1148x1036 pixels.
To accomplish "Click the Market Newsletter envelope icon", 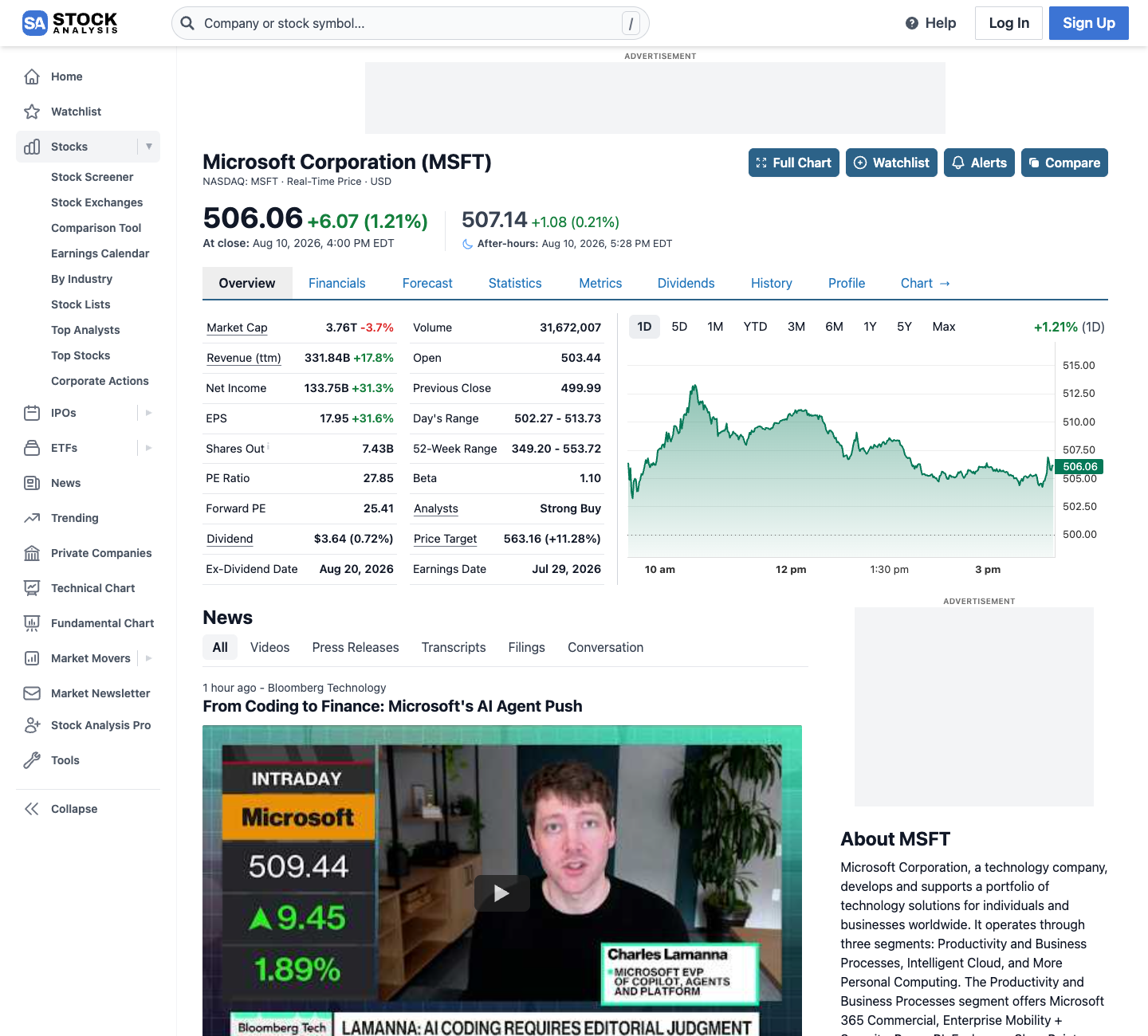I will (x=32, y=693).
